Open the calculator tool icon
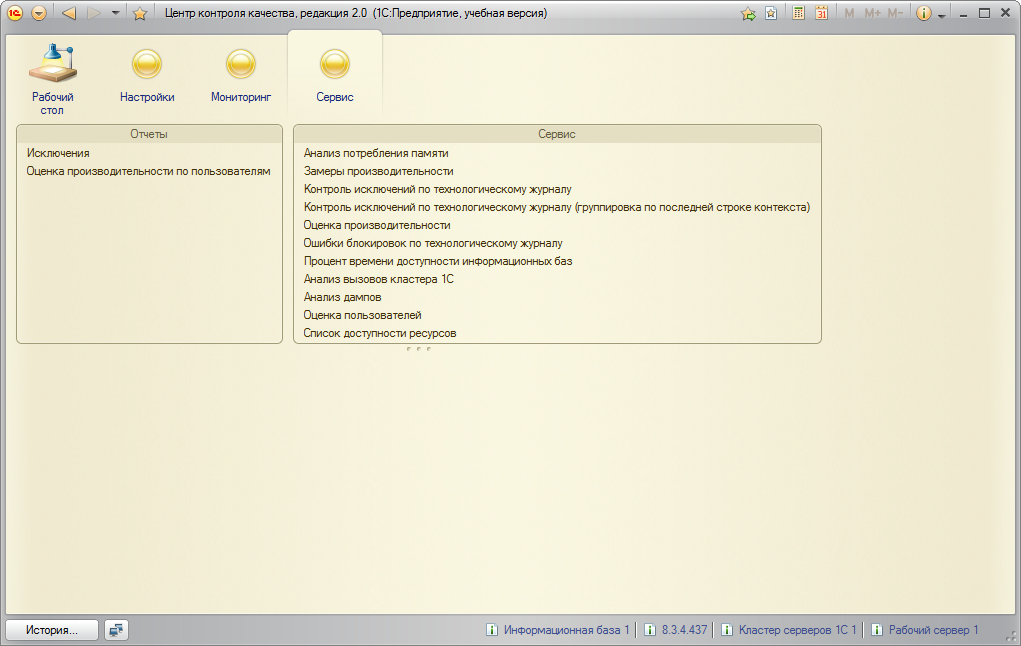The image size is (1021, 646). point(799,13)
